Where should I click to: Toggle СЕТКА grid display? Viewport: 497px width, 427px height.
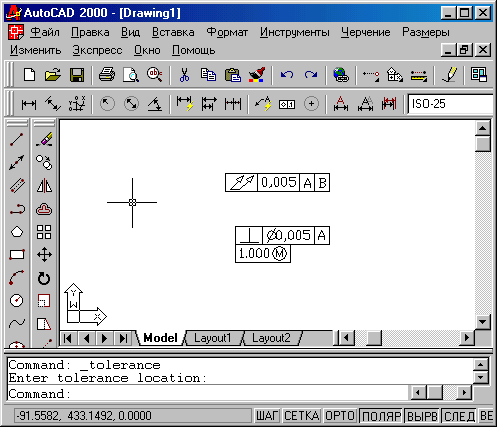tap(302, 416)
